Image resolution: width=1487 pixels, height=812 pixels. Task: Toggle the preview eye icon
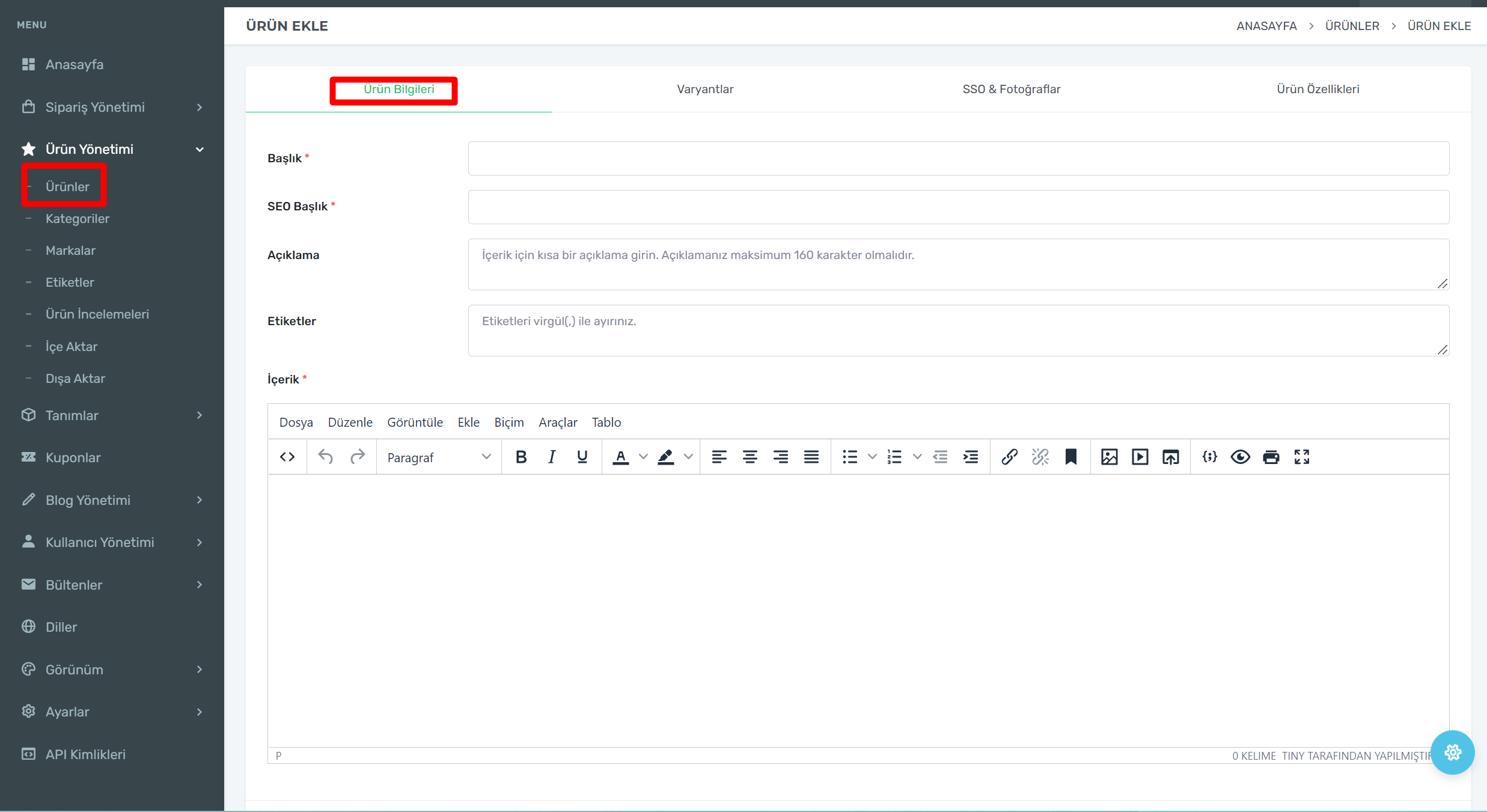[1240, 457]
